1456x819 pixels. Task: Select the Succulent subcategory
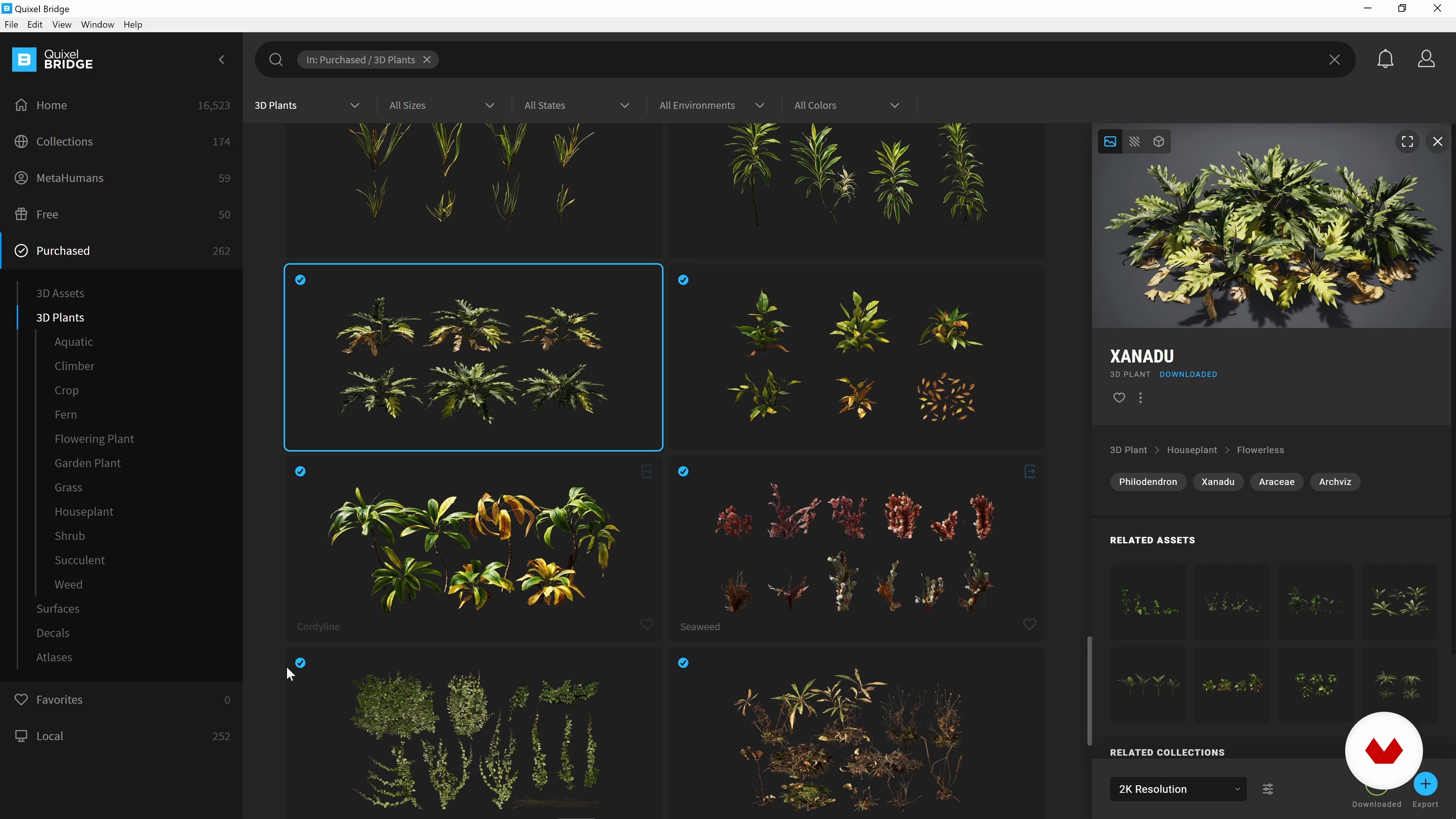pos(80,560)
